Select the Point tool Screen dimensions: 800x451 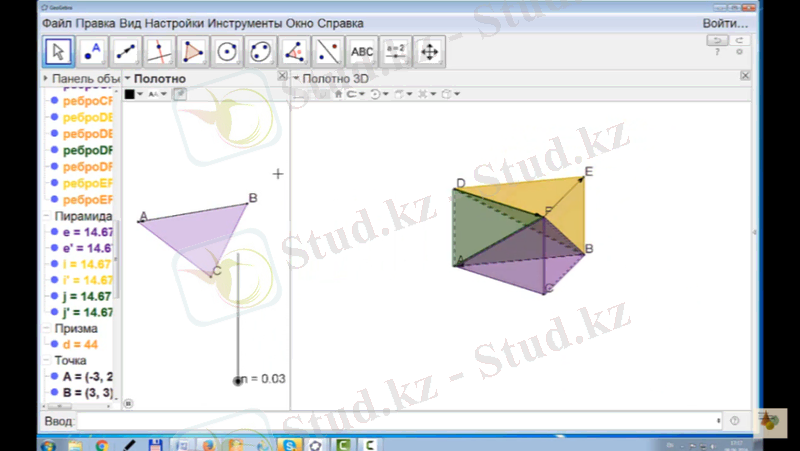tap(92, 51)
